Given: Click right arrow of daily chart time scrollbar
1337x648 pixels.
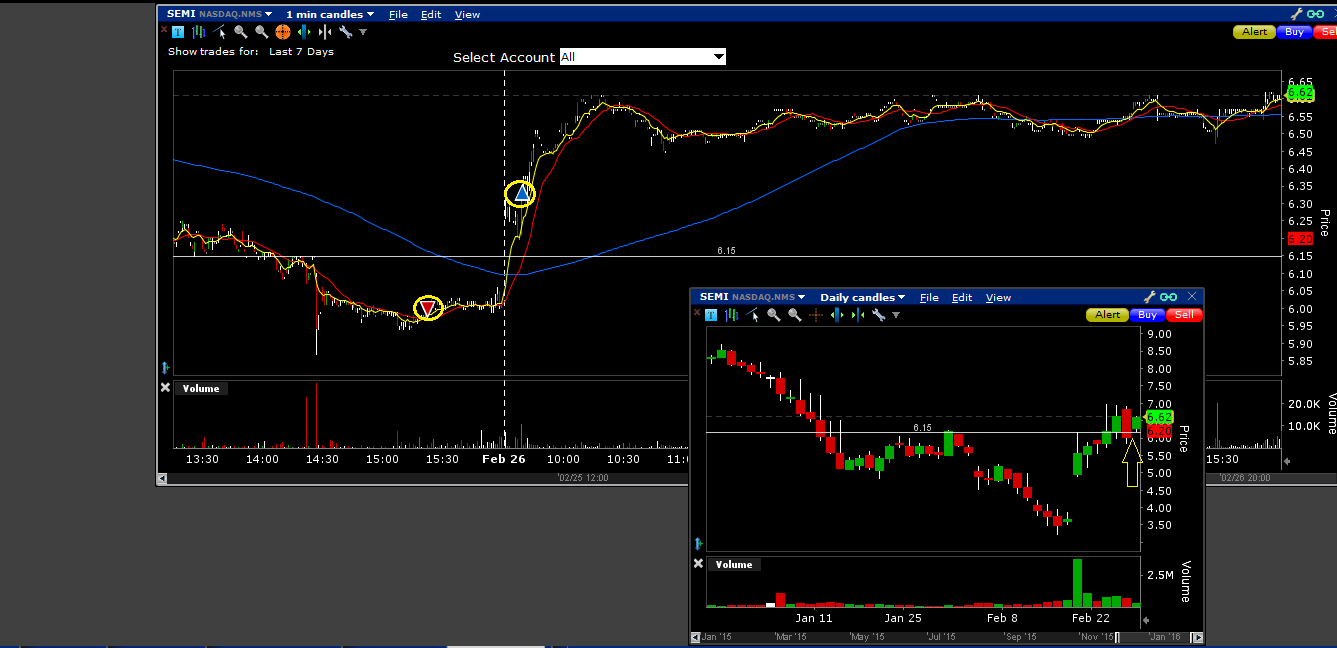Looking at the screenshot, I should [x=1197, y=638].
